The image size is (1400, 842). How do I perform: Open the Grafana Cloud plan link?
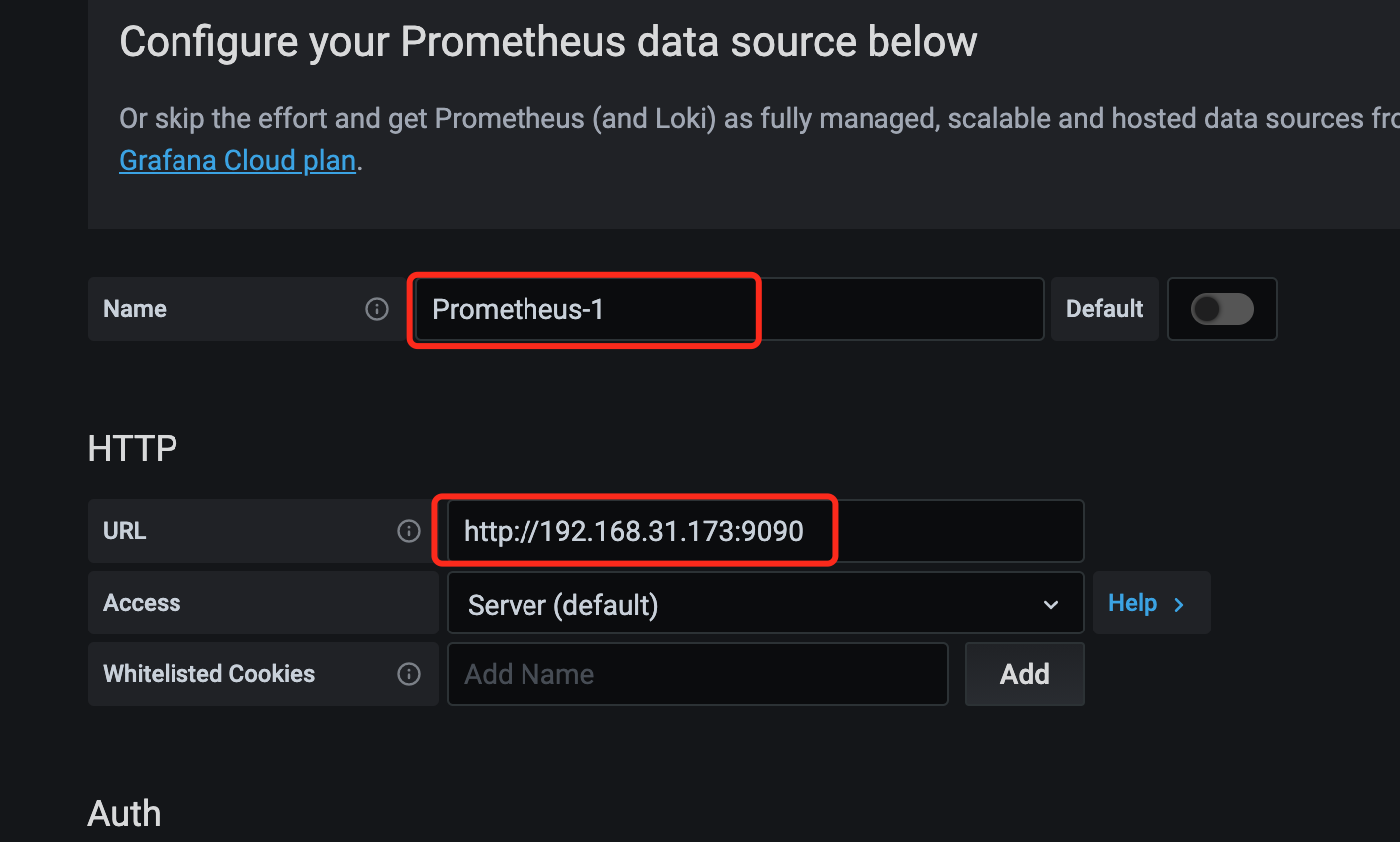point(237,160)
